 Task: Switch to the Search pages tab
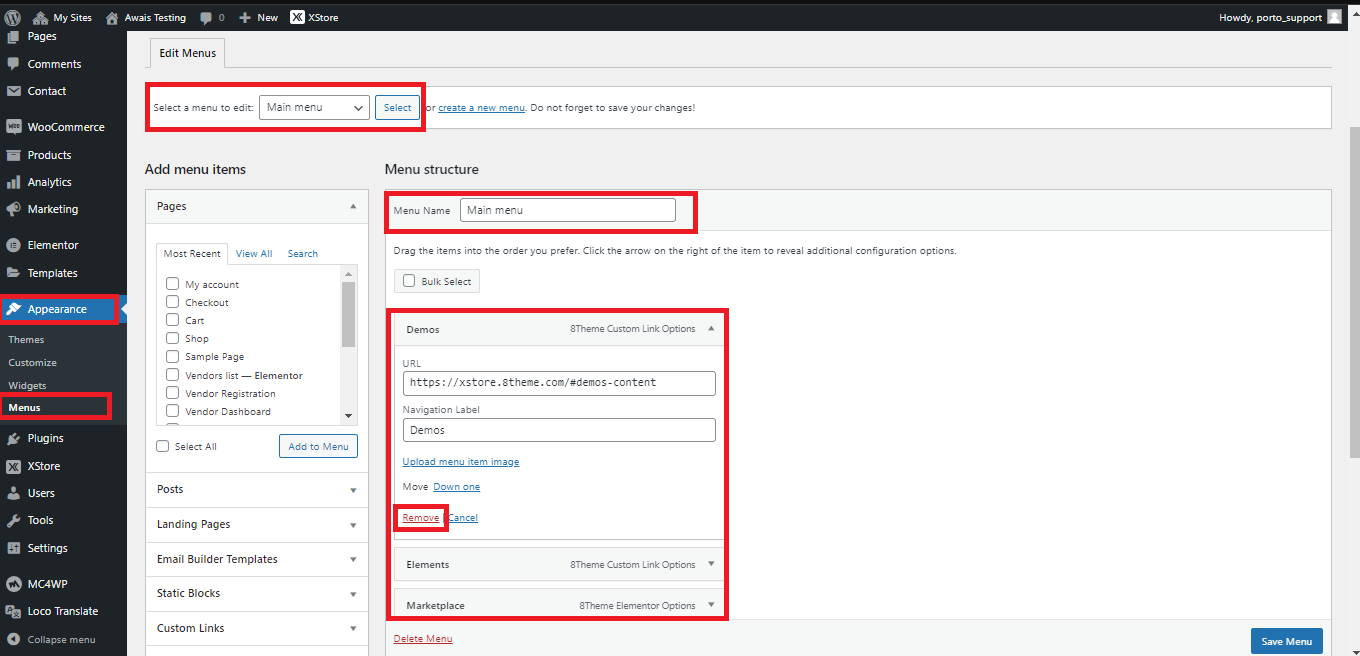coord(303,254)
